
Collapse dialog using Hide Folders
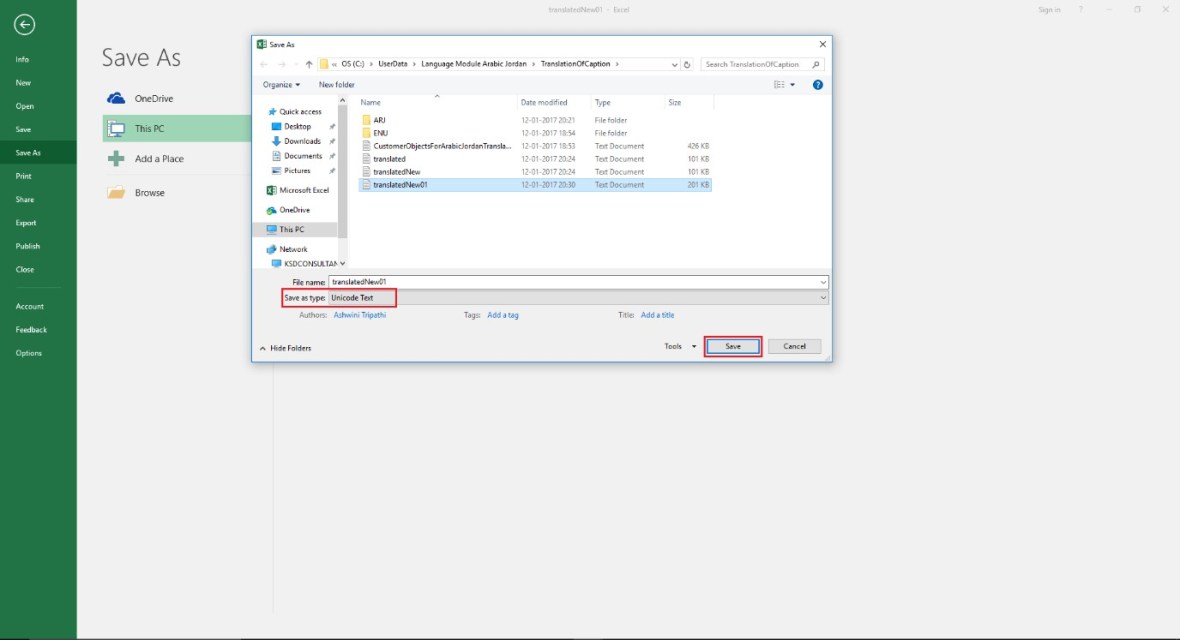[x=286, y=348]
